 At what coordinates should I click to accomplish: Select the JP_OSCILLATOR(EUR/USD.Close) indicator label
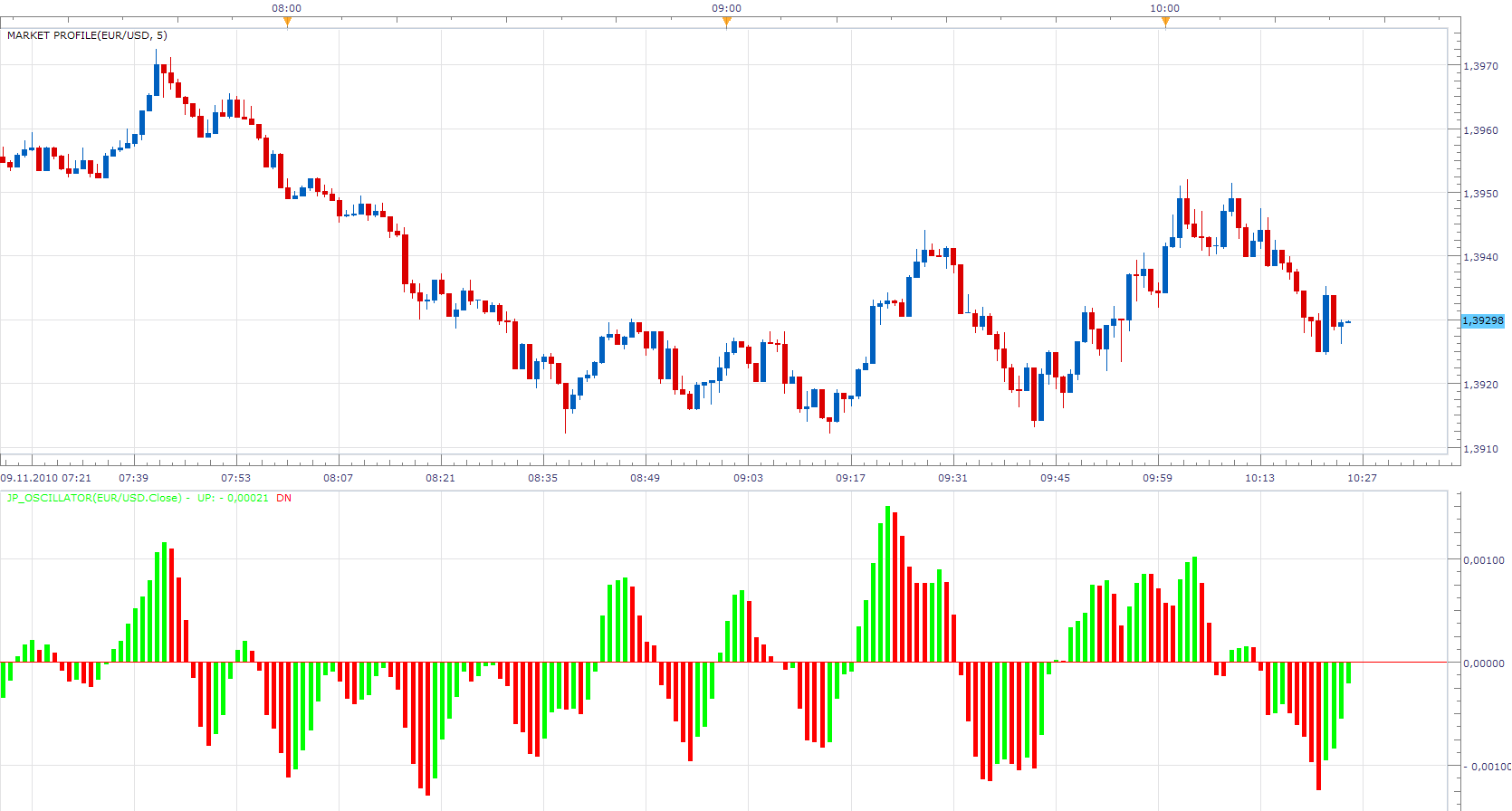93,498
